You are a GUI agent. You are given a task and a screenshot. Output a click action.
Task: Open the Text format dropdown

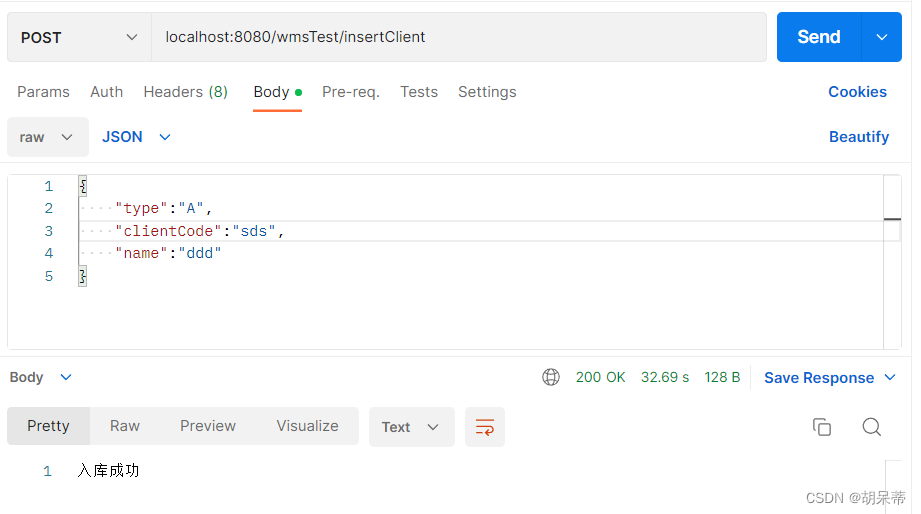pos(411,427)
